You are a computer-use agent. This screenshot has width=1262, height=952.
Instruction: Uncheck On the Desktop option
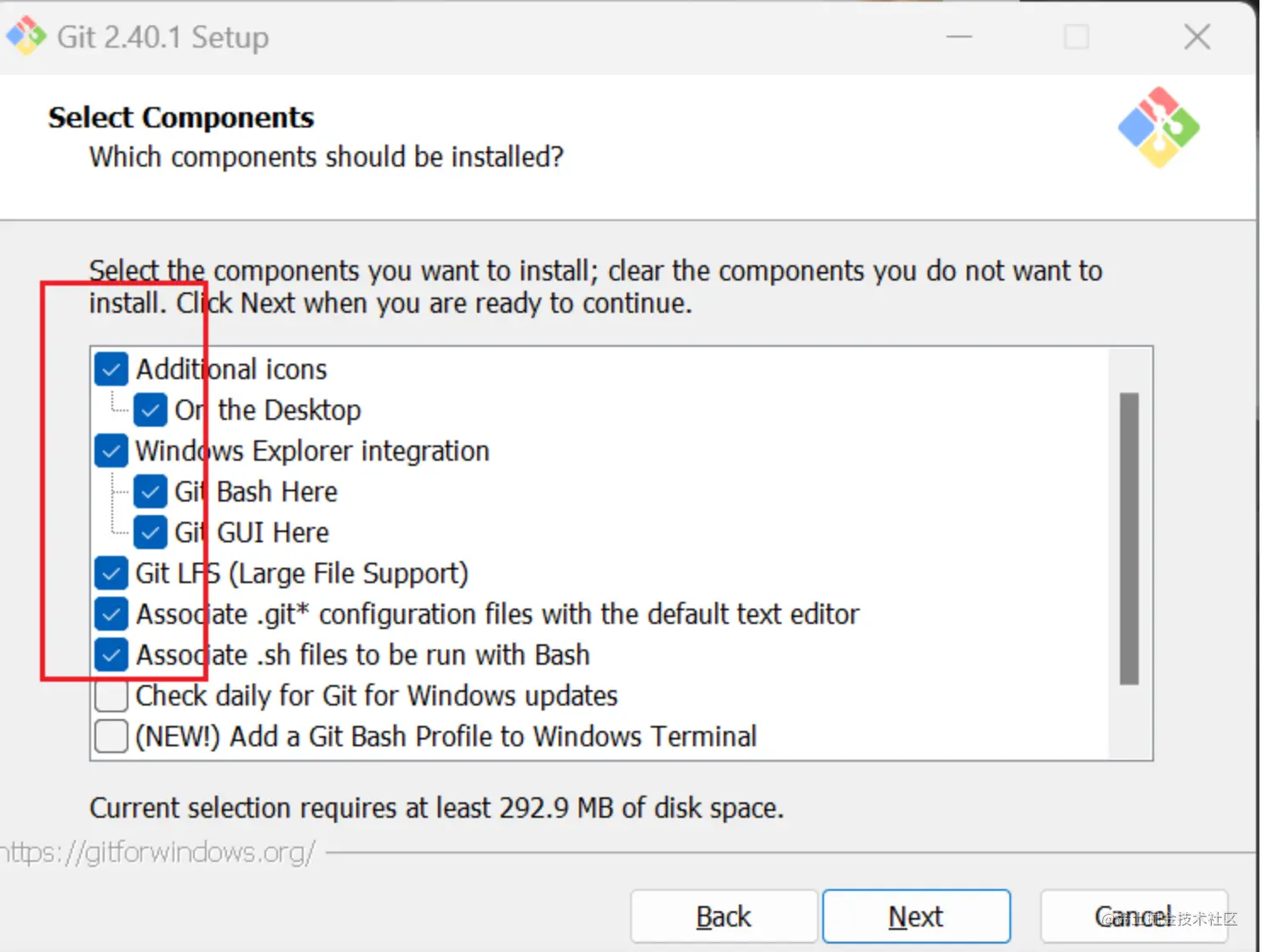click(x=151, y=410)
